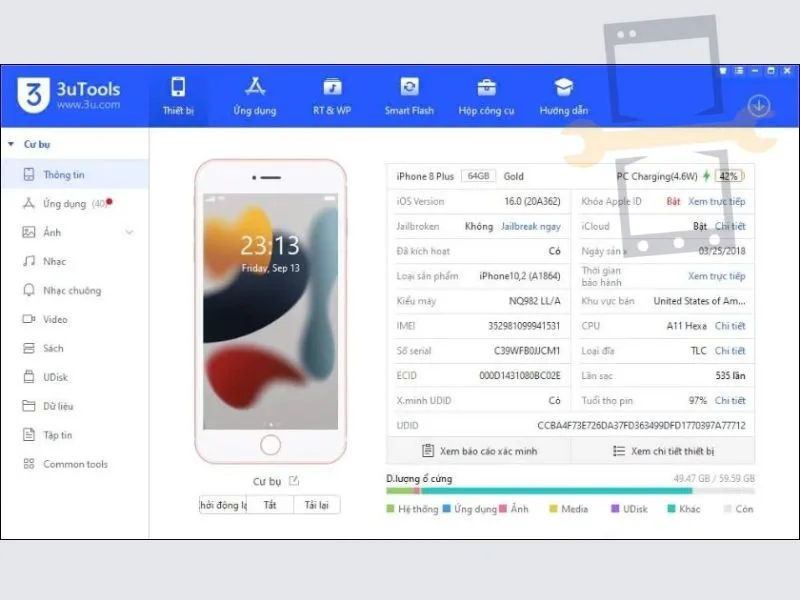Viewport: 800px width, 600px height.
Task: Open Ảnh photos in the sidebar
Action: [75, 233]
